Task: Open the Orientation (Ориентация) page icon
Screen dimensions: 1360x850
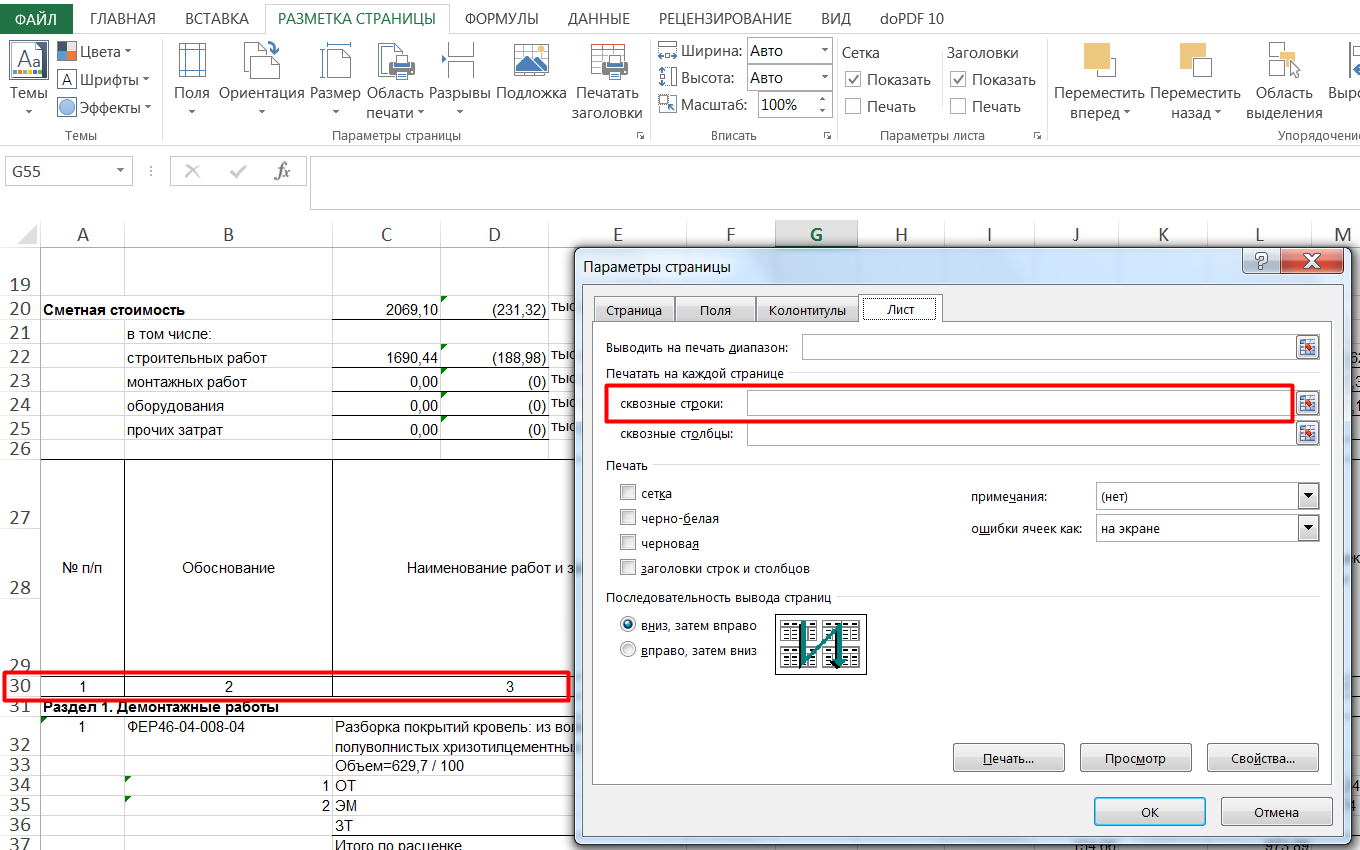Action: tap(261, 61)
